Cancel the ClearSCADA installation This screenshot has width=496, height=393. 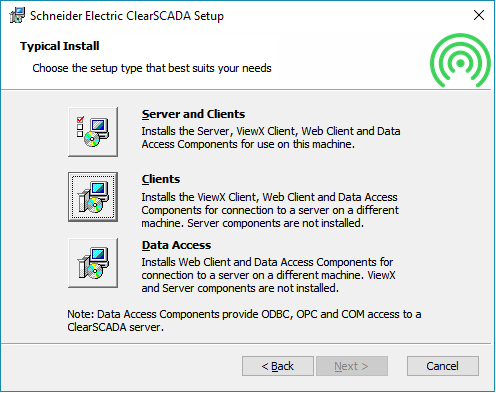(443, 366)
